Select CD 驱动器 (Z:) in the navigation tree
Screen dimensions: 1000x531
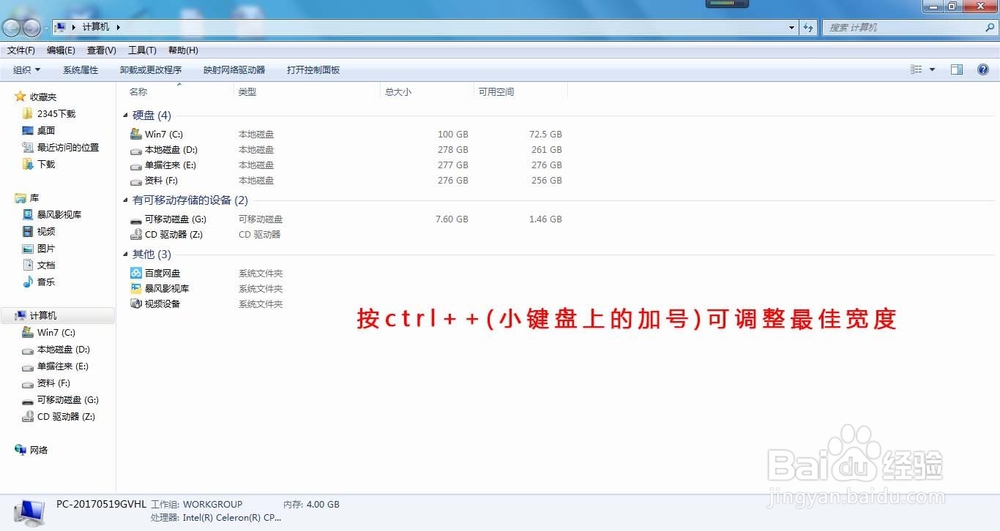click(x=66, y=416)
